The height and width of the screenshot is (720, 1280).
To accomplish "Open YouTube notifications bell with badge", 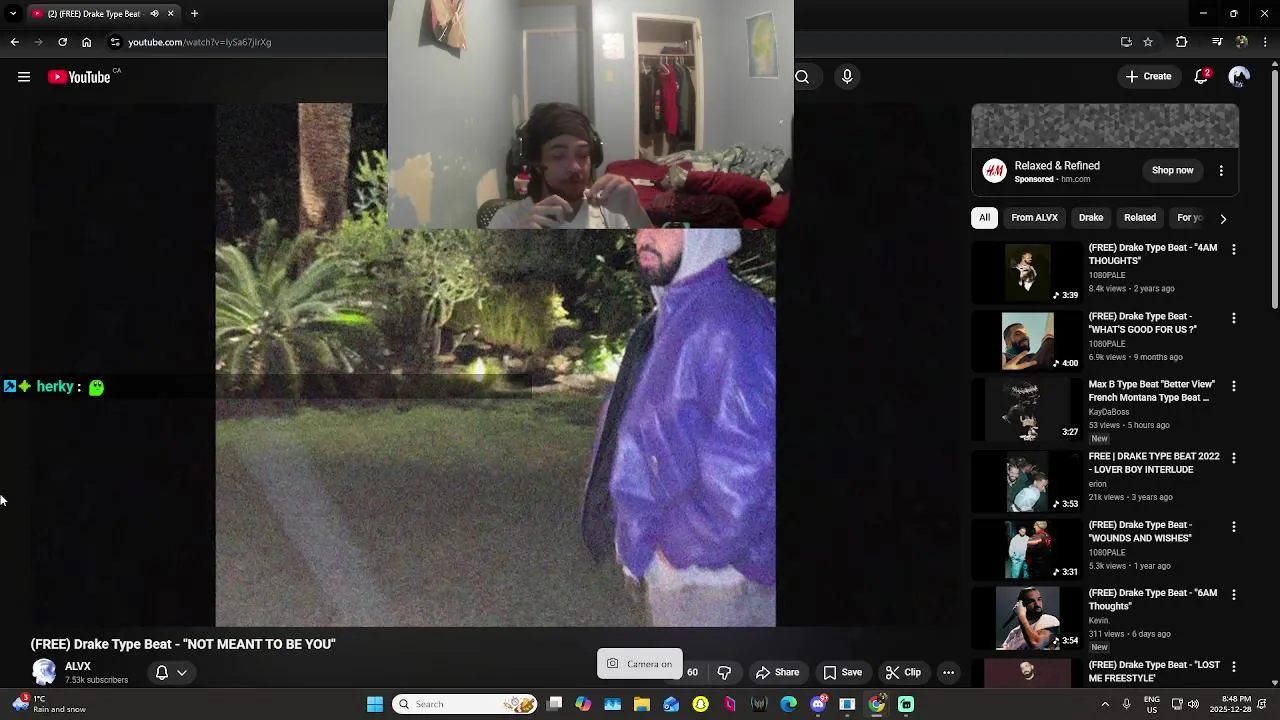I will click(1202, 77).
